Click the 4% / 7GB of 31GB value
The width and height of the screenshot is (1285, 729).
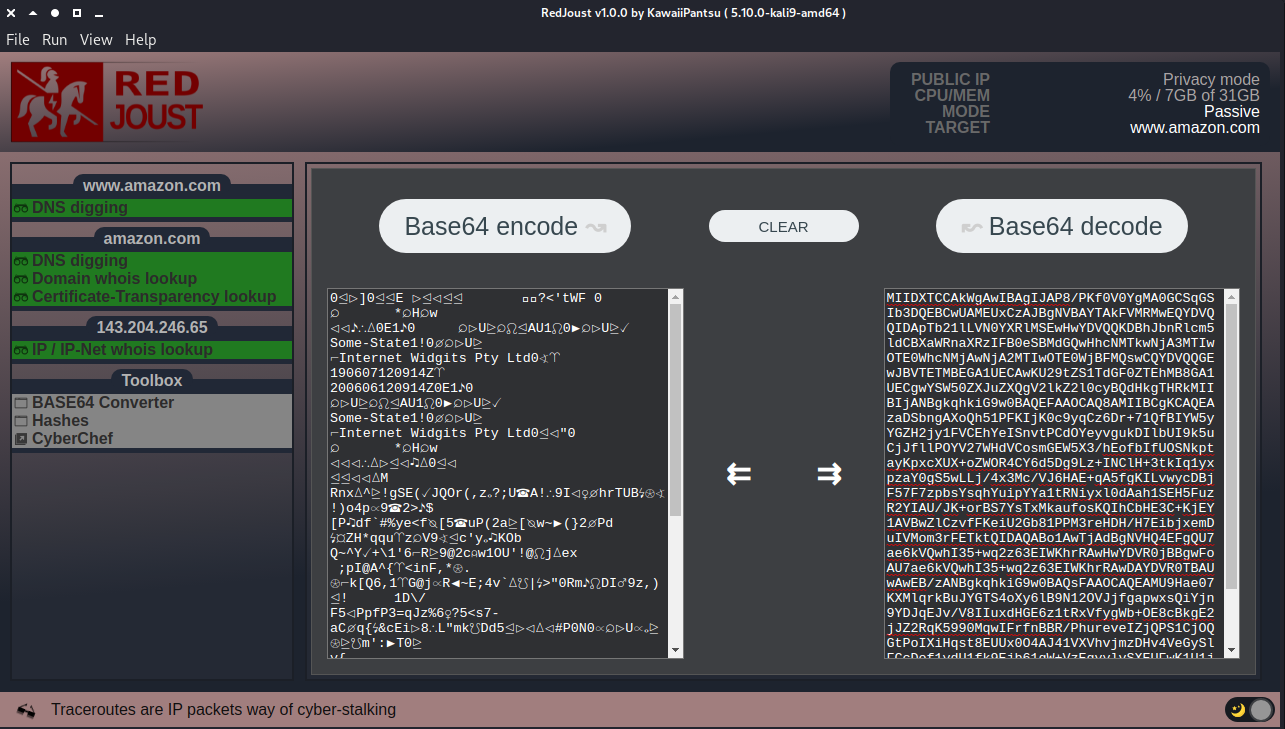click(x=1194, y=96)
